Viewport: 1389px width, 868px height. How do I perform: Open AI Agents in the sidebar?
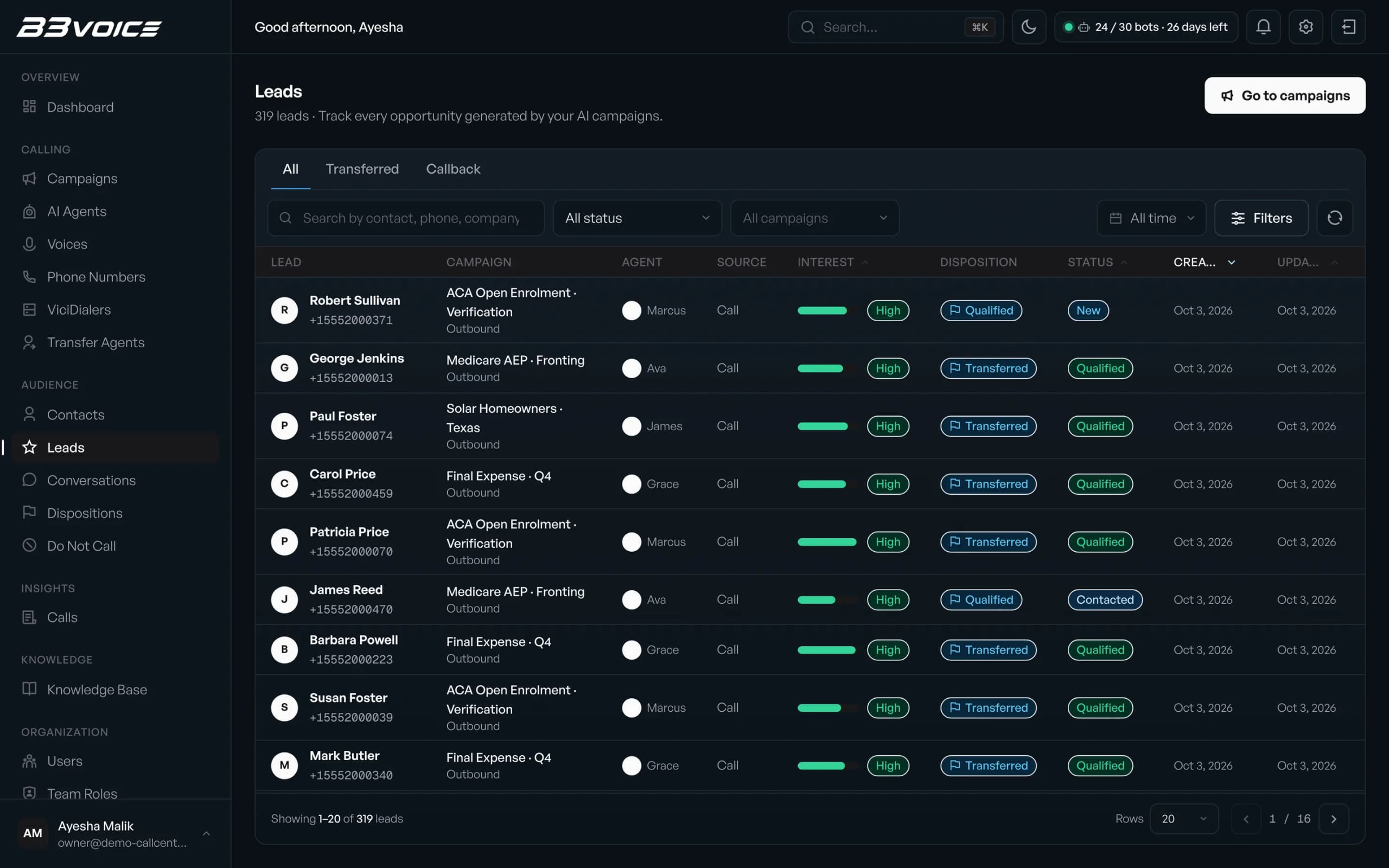tap(115, 211)
